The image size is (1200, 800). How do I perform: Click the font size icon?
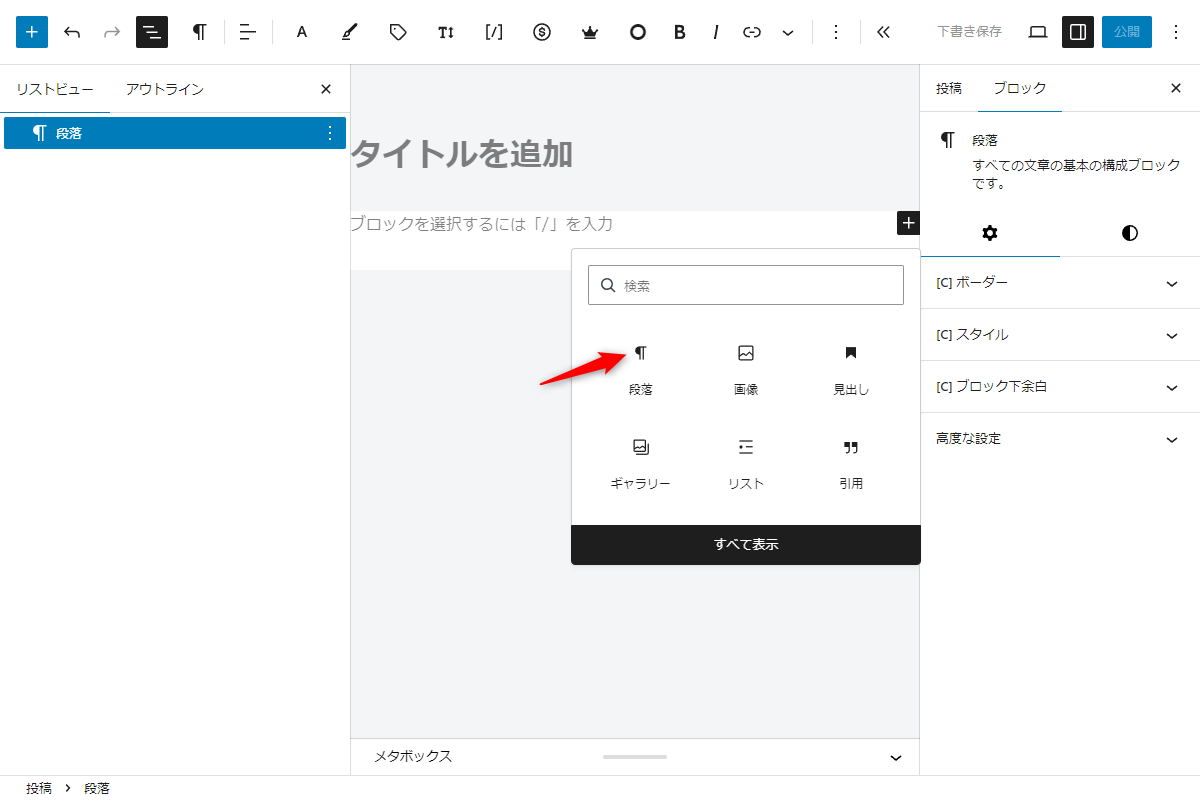446,32
